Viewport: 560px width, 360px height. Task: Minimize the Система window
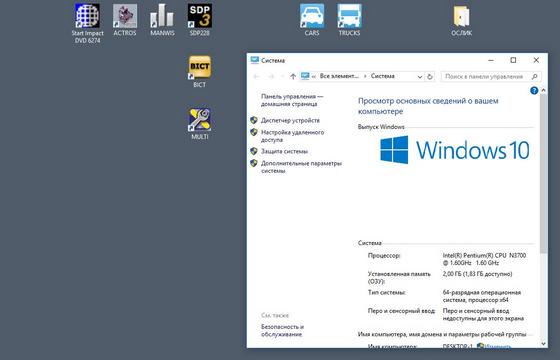[x=491, y=60]
